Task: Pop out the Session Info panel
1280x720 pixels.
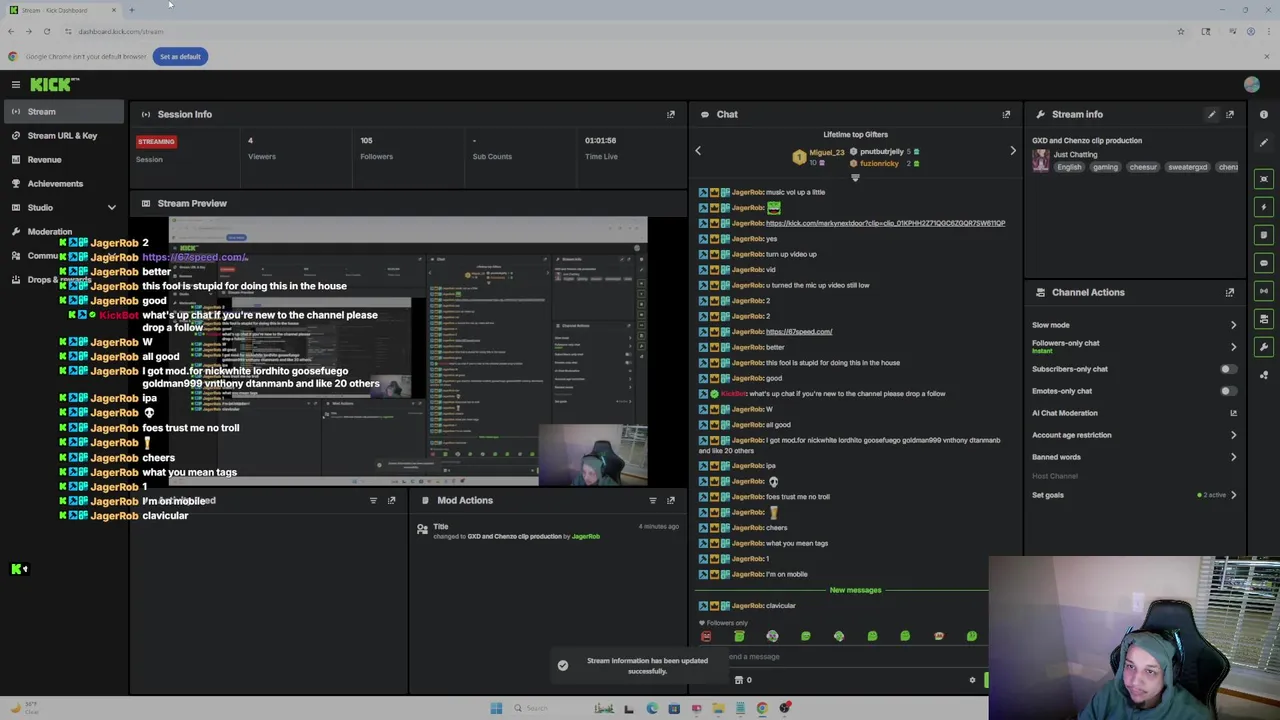Action: click(x=671, y=114)
